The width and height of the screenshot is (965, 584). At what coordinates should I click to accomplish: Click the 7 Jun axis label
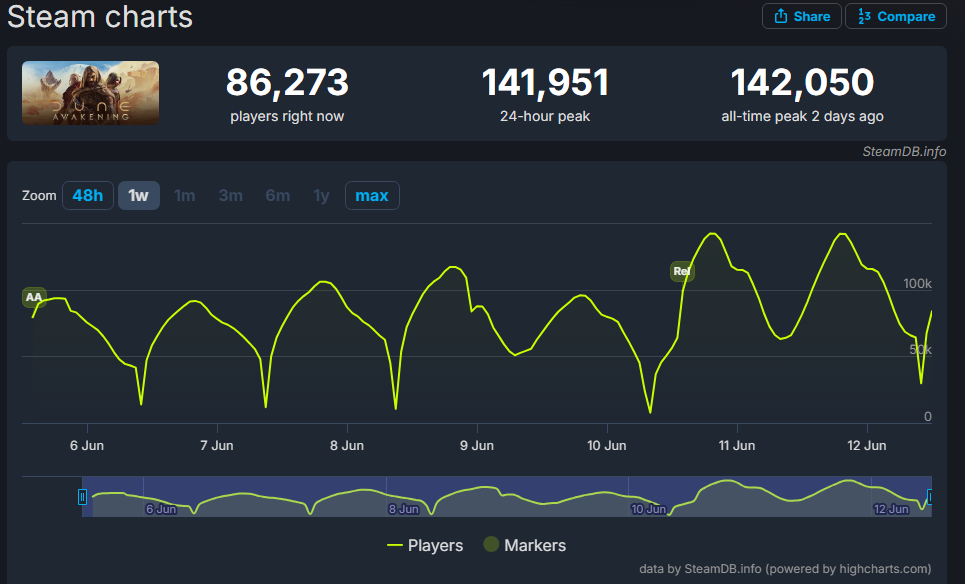(217, 446)
